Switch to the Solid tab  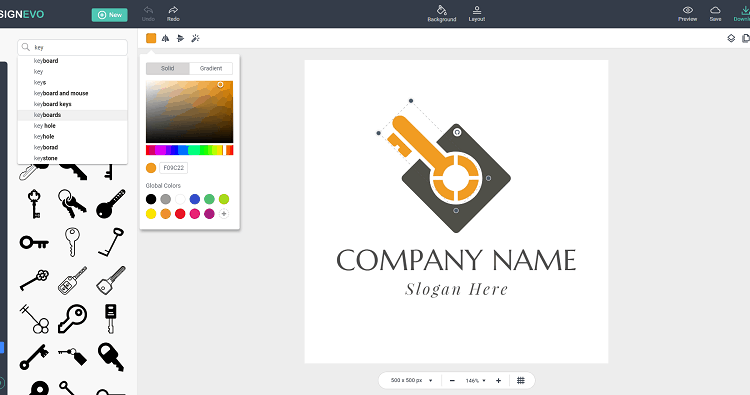coord(167,68)
